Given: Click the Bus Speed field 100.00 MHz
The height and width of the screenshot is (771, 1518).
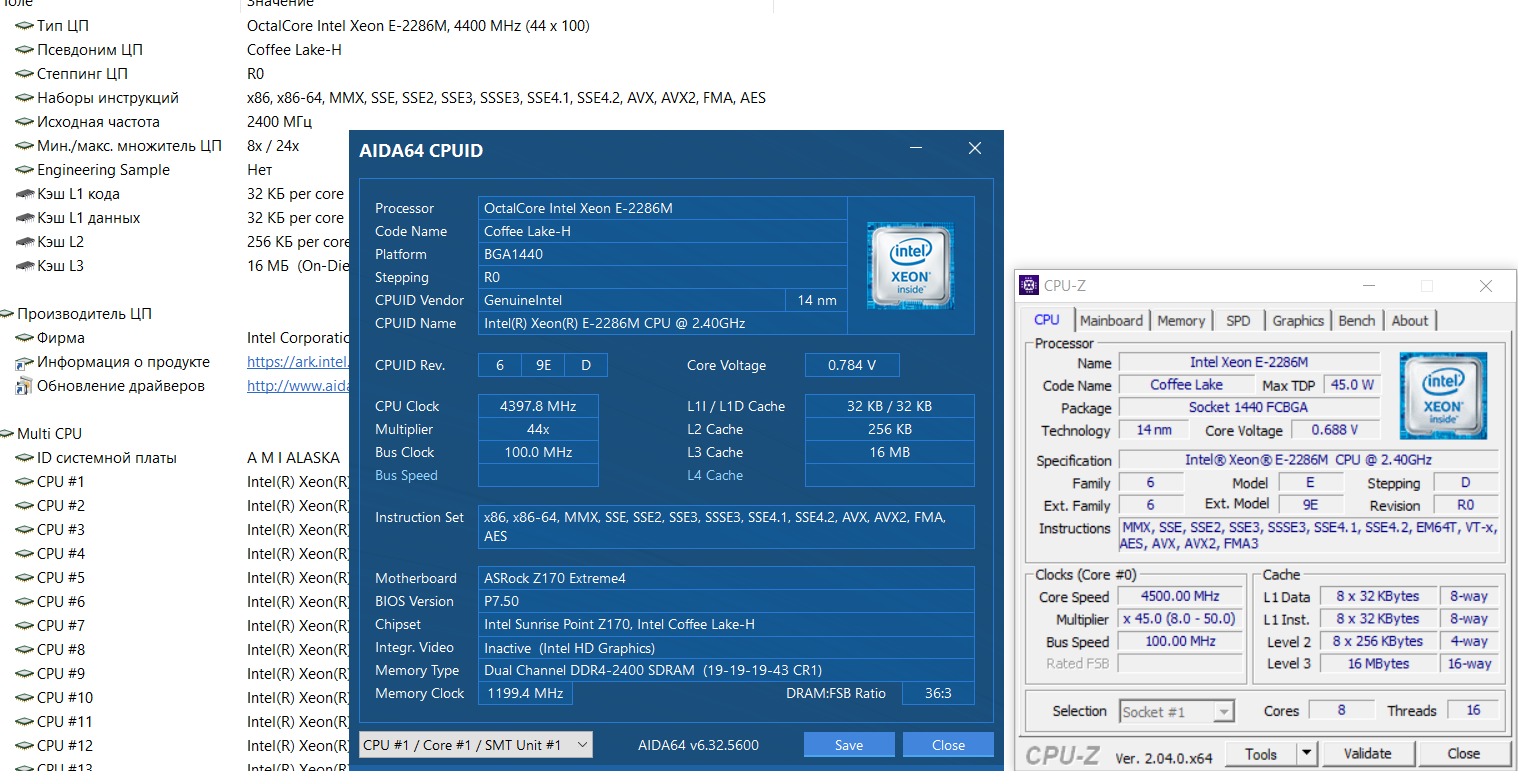Looking at the screenshot, I should point(1180,641).
